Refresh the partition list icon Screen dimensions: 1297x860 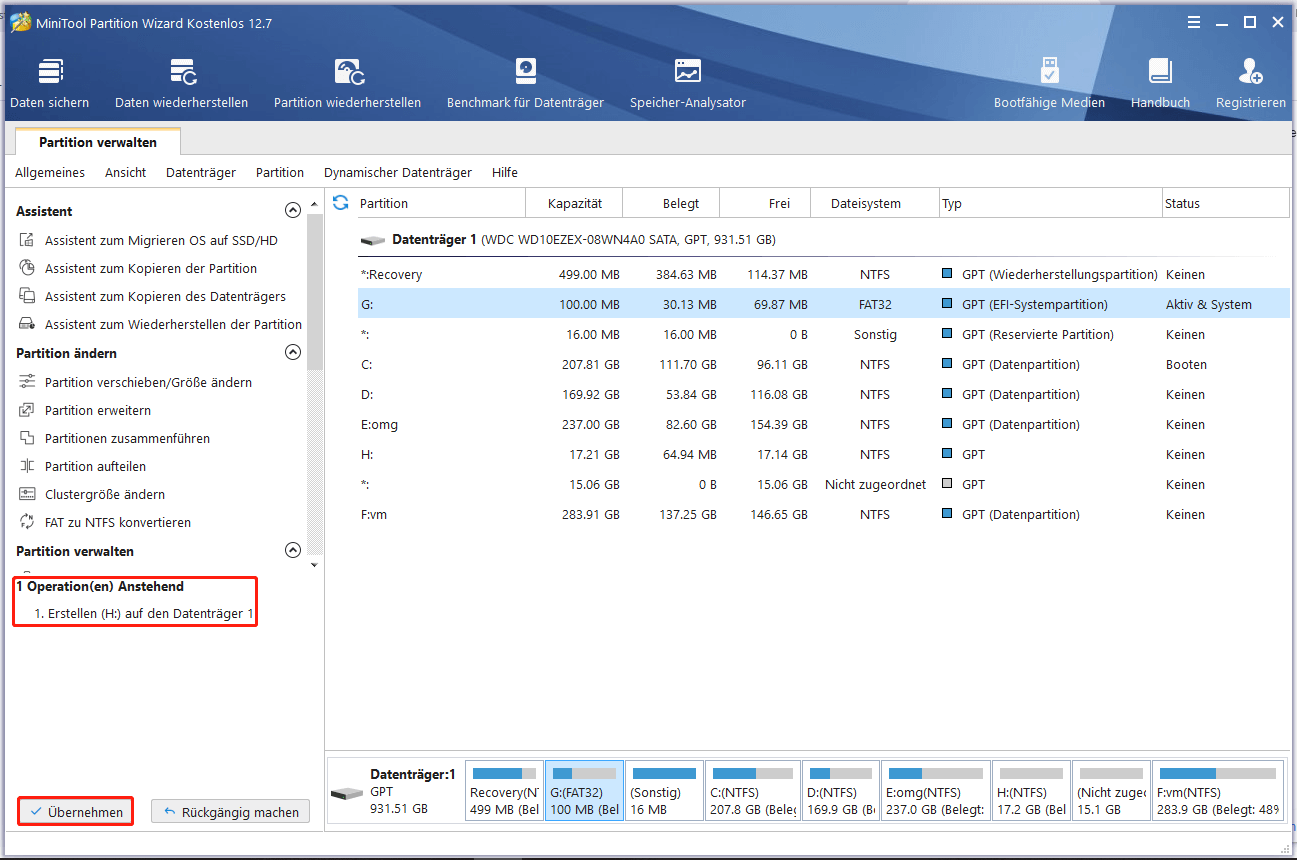pyautogui.click(x=341, y=203)
